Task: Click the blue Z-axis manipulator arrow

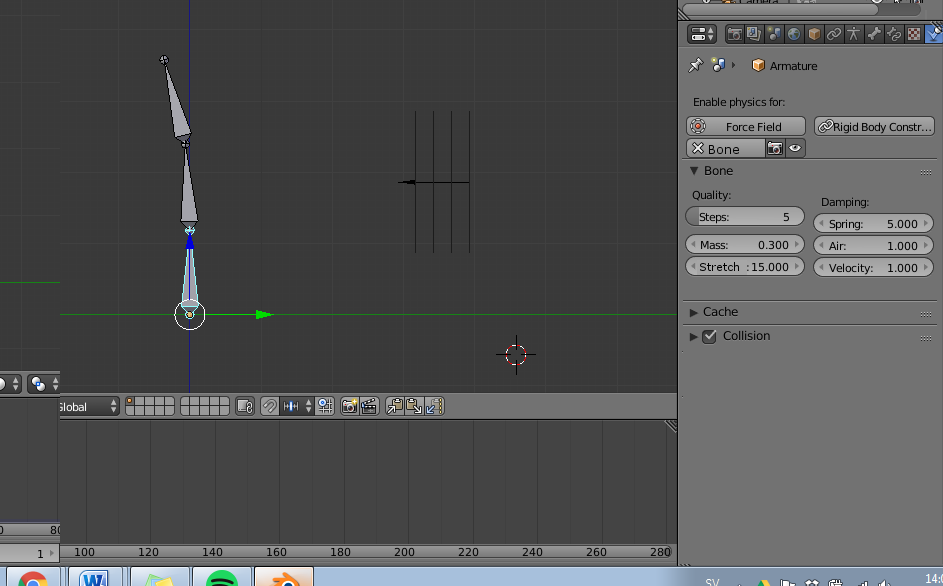Action: pyautogui.click(x=190, y=241)
